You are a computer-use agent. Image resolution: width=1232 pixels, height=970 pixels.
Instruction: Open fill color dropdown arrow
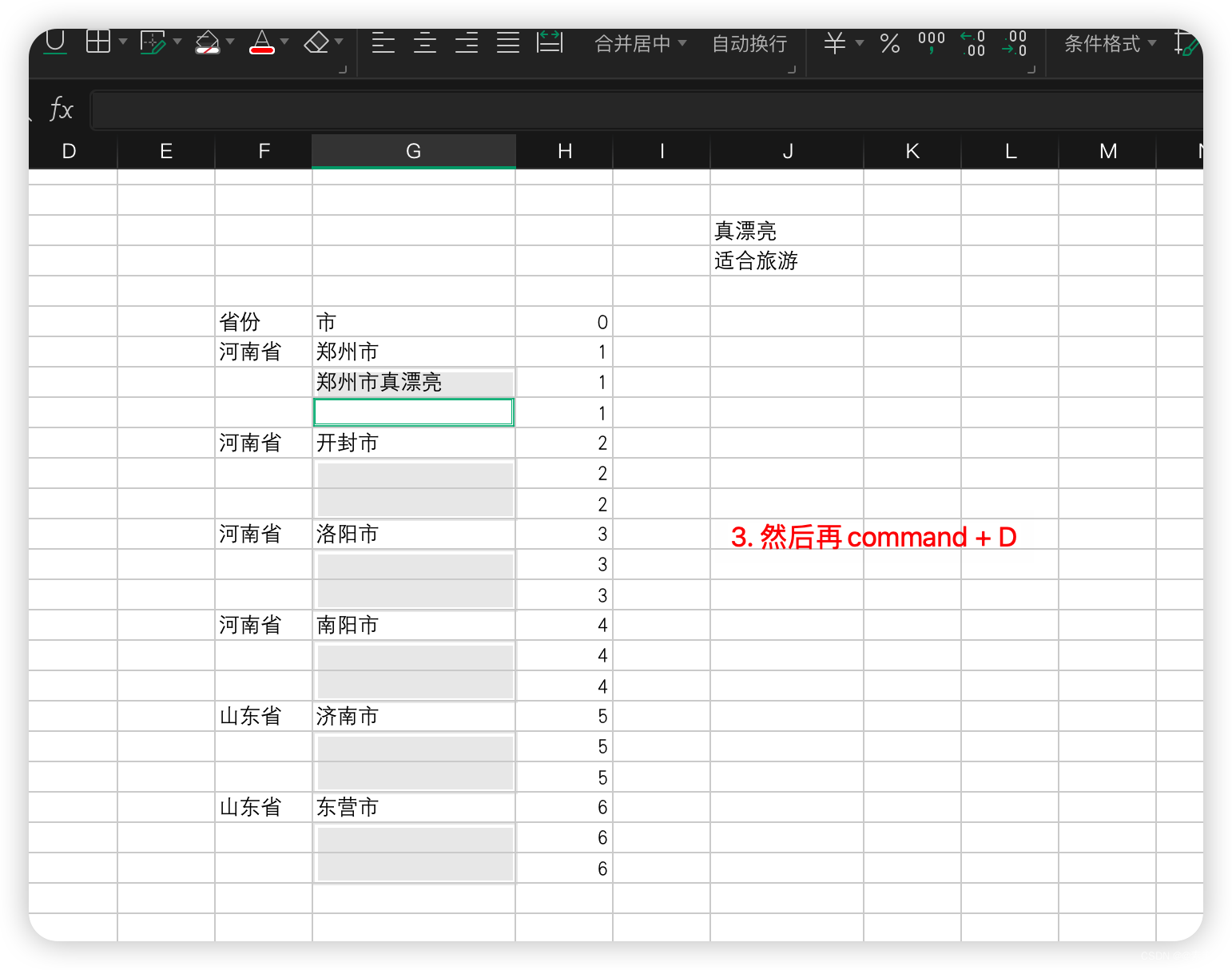[230, 42]
